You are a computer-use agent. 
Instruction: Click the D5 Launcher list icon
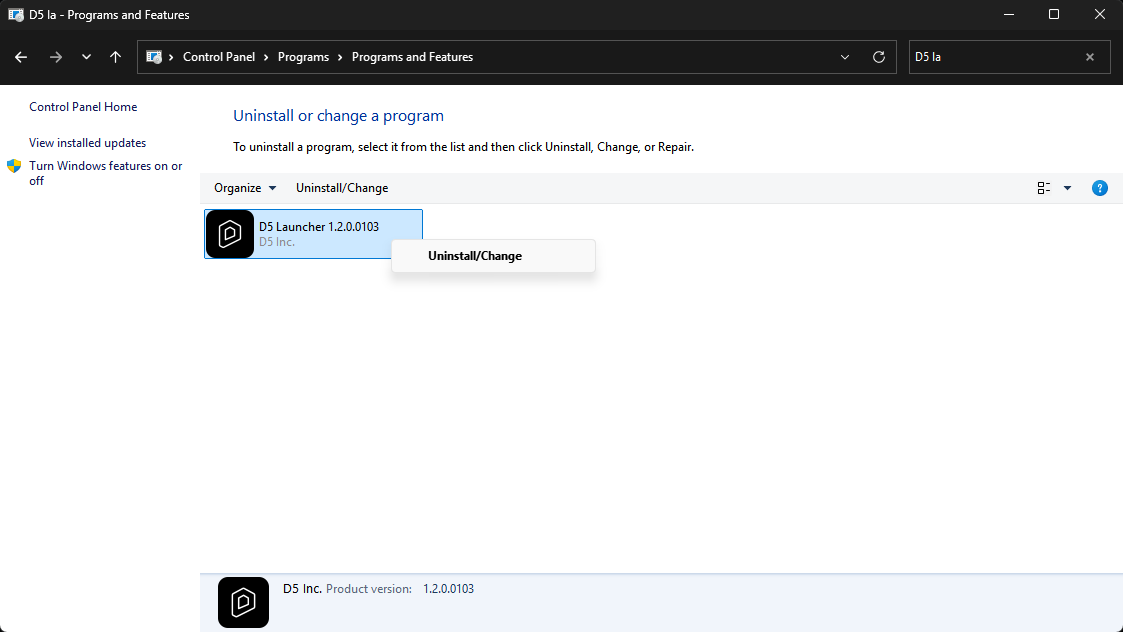[230, 234]
